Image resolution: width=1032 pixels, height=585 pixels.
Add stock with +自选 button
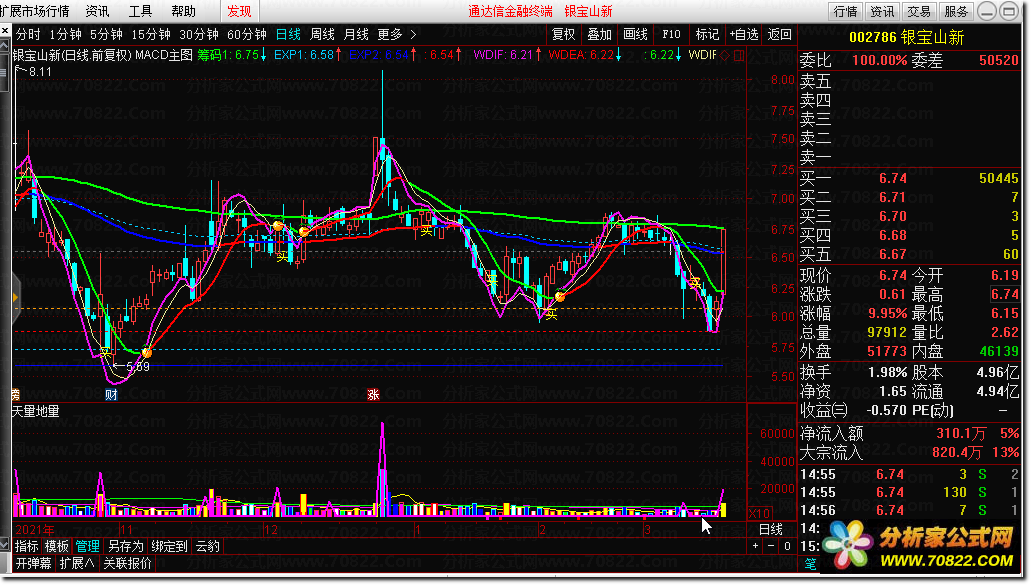click(x=744, y=34)
